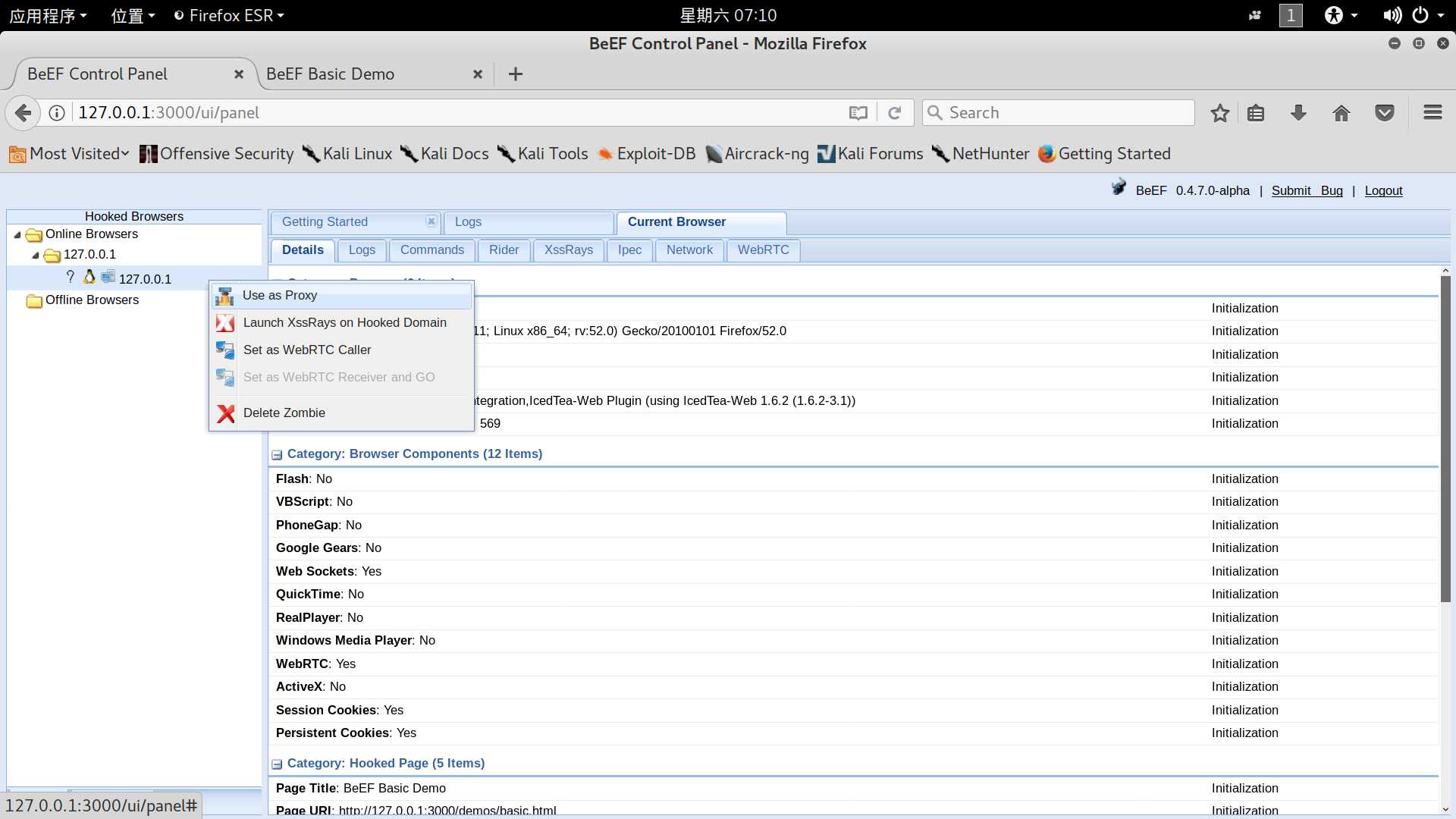The height and width of the screenshot is (819, 1456).
Task: Click the Search field
Action: [x=1059, y=113]
